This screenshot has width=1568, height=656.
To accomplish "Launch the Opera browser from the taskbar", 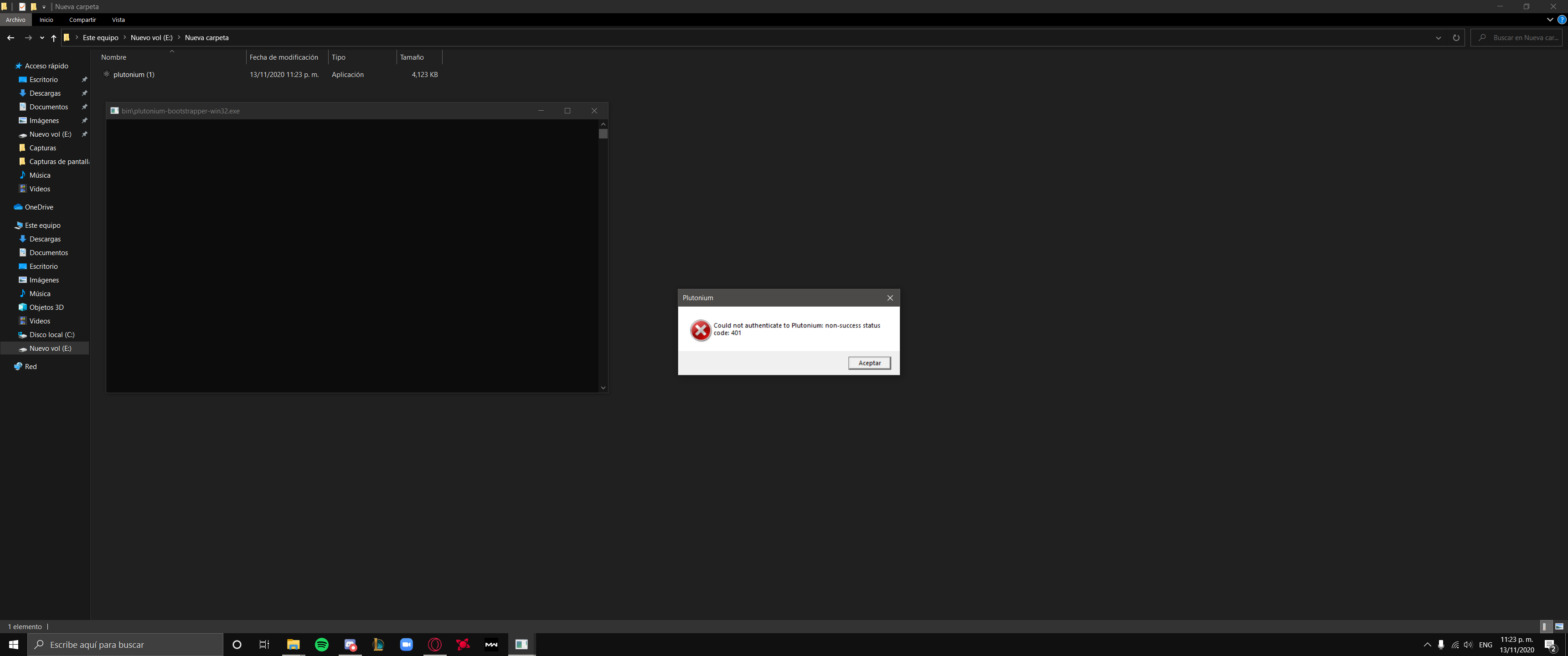I will (x=434, y=645).
